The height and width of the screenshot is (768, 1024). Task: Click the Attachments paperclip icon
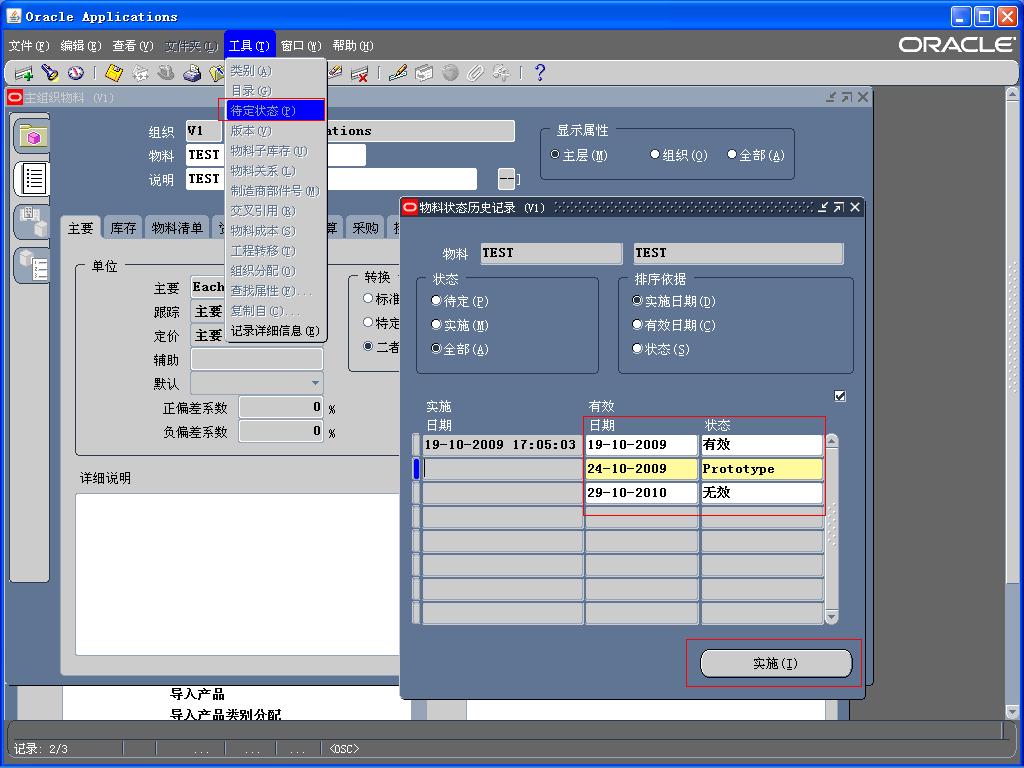[476, 73]
